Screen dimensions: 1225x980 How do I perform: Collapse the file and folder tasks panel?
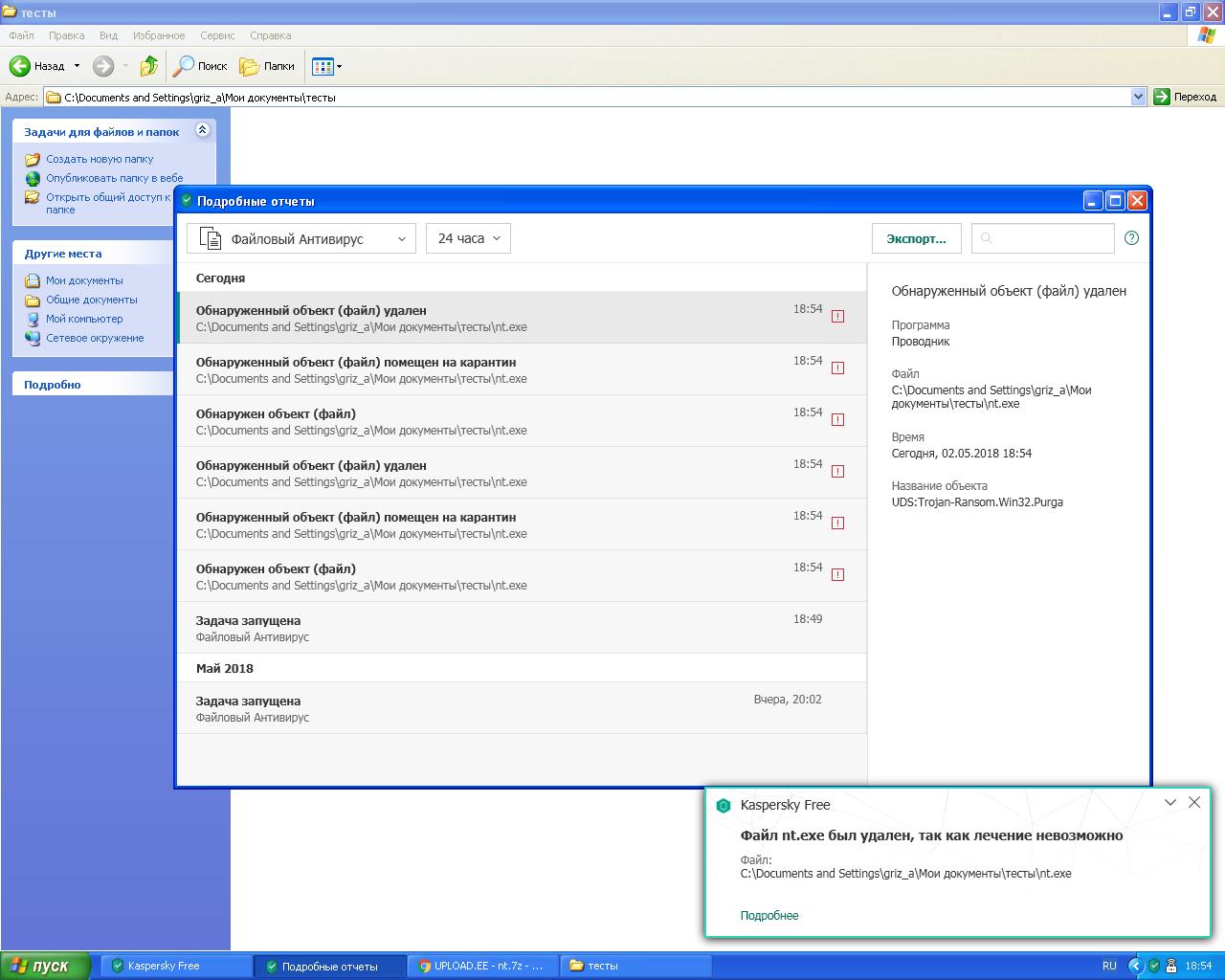(x=202, y=130)
